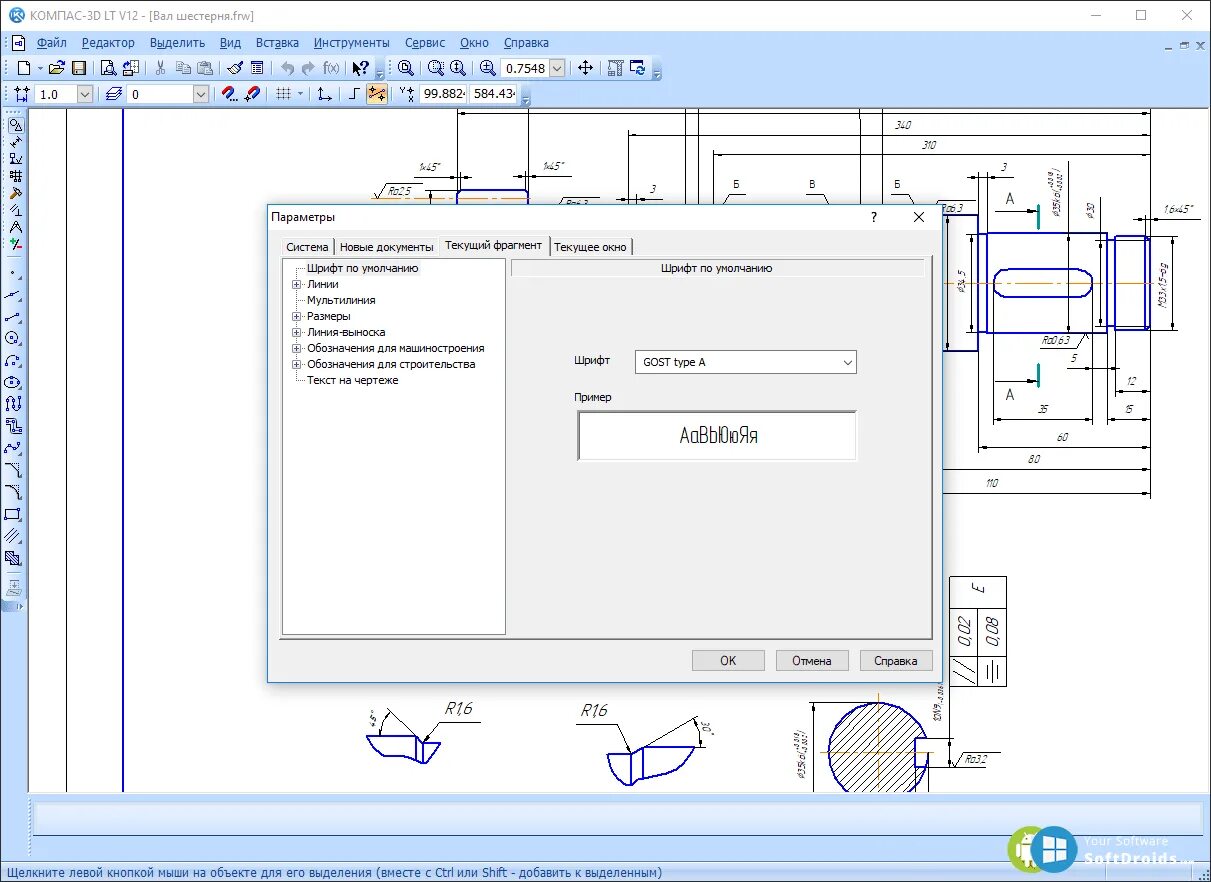Viewport: 1211px width, 882px height.
Task: Open the Вставка menu
Action: pyautogui.click(x=277, y=43)
